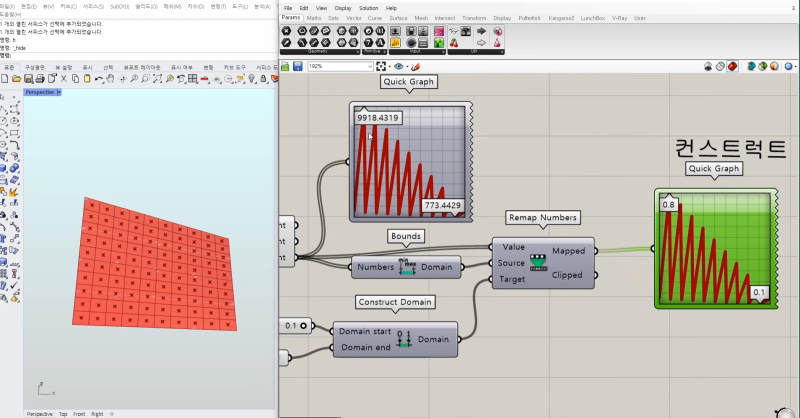800x418 pixels.
Task: Switch to the Front viewport tab
Action: [x=77, y=413]
